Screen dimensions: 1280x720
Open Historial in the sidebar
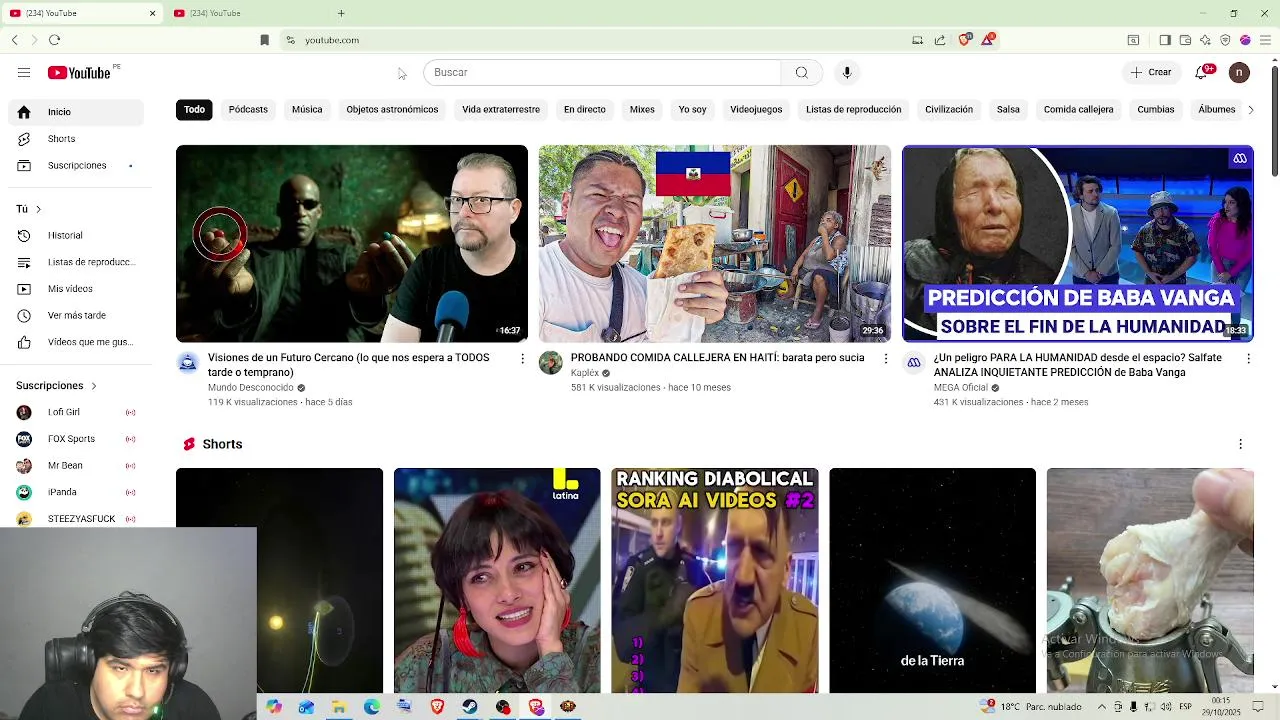coord(76,235)
